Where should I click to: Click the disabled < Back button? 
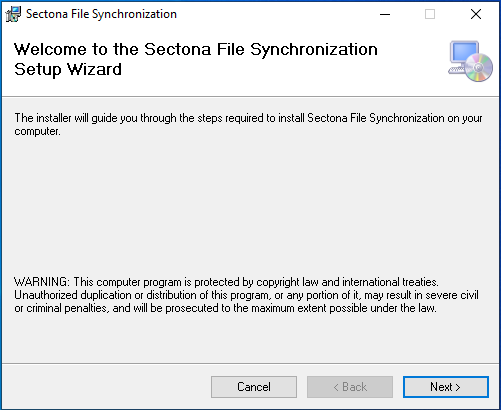[350, 387]
